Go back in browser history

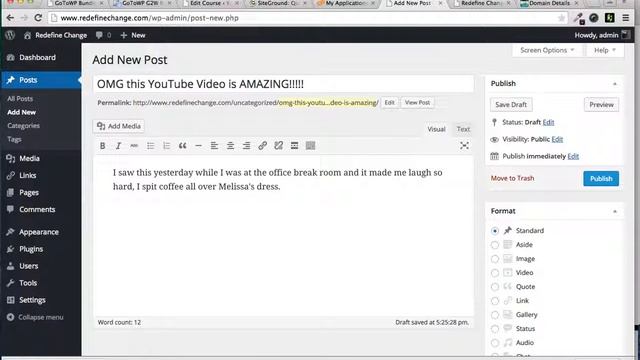pos(10,18)
